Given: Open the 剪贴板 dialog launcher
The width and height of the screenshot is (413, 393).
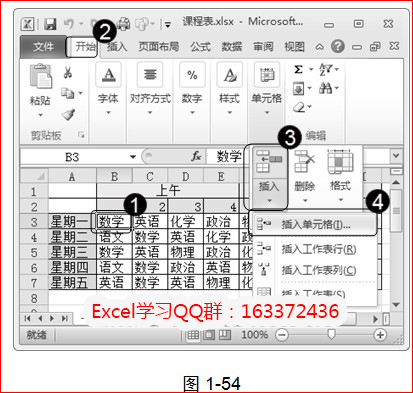Looking at the screenshot, I should [81, 135].
